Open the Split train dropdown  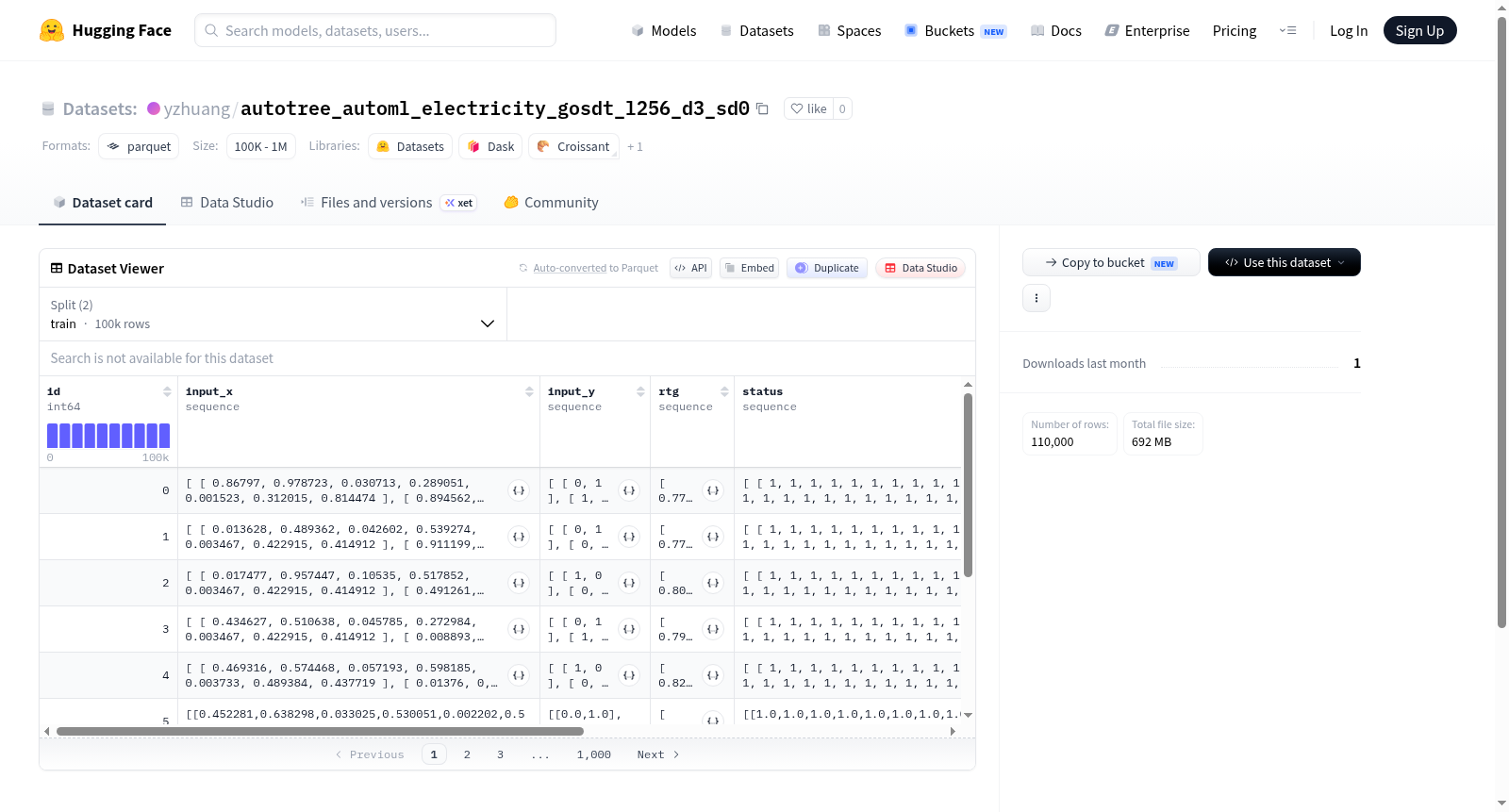pyautogui.click(x=274, y=314)
